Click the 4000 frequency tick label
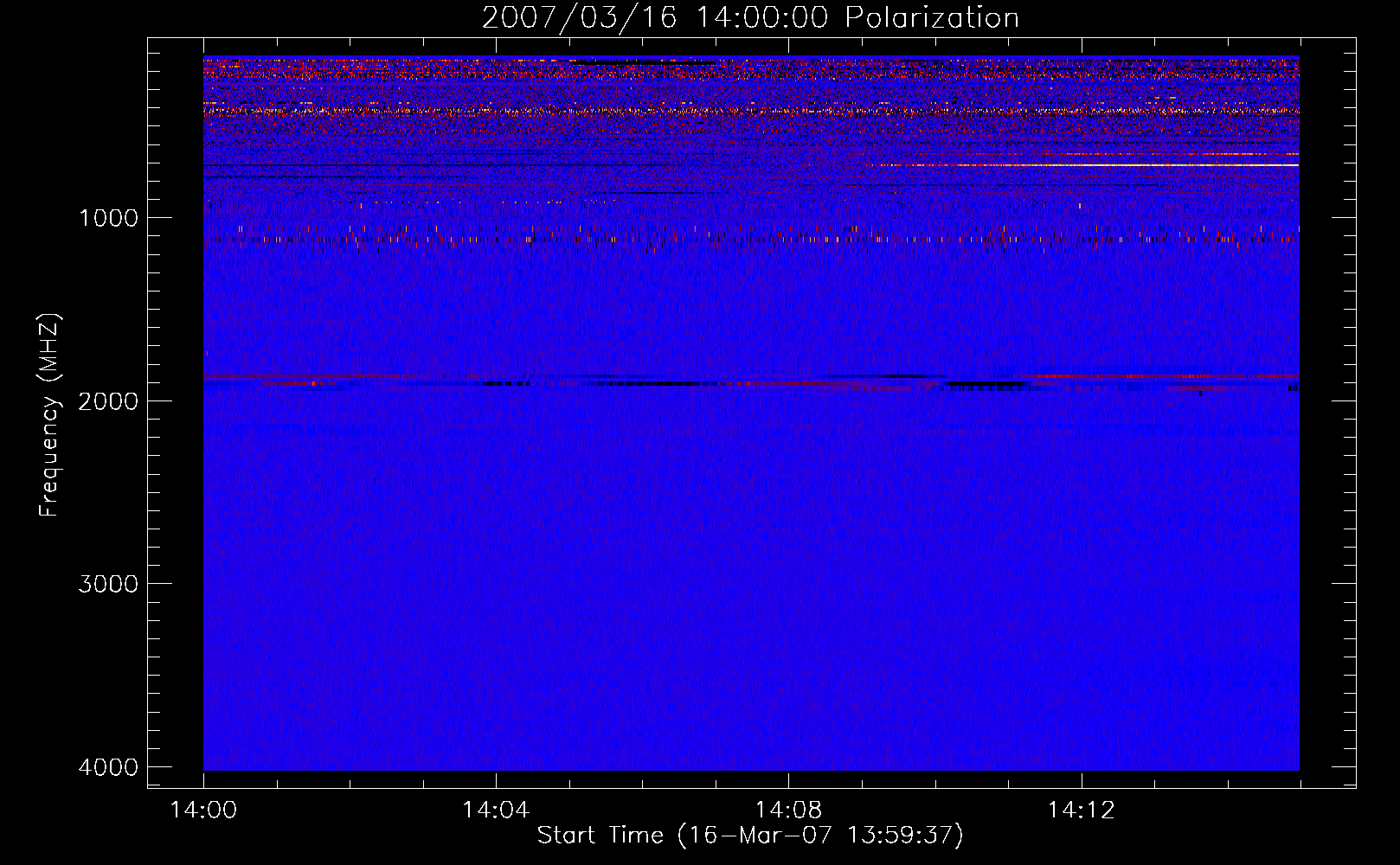 pyautogui.click(x=108, y=767)
